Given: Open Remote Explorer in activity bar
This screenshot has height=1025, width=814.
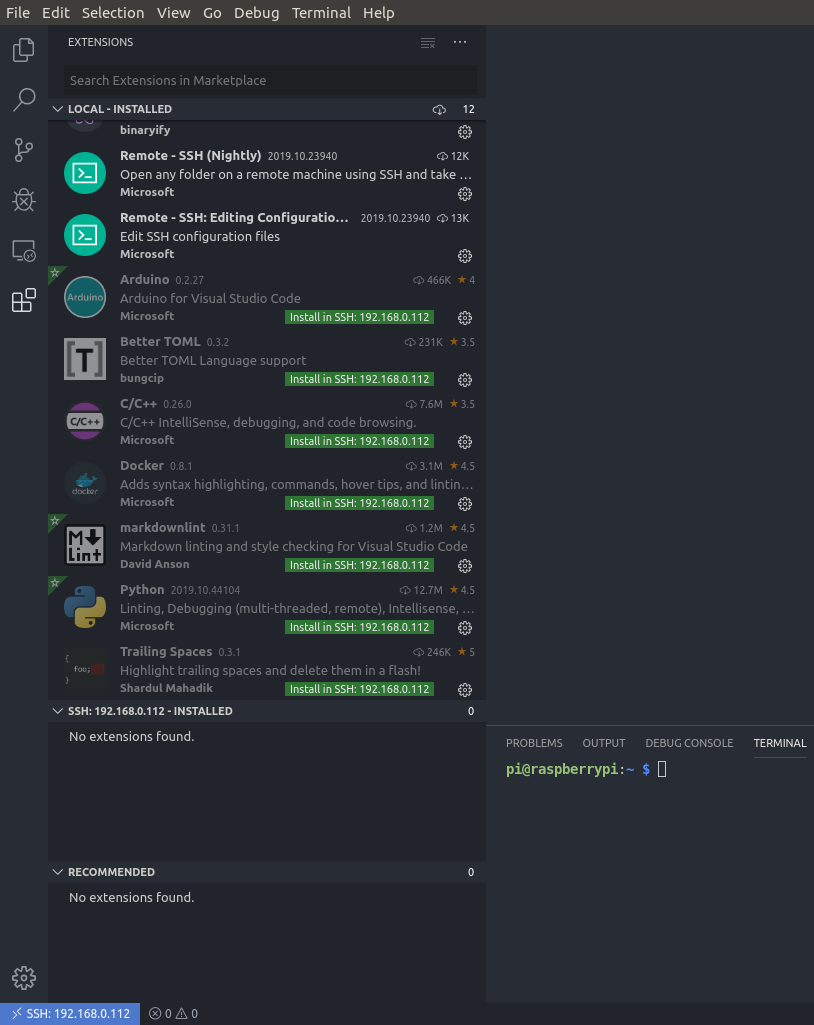Looking at the screenshot, I should tap(24, 250).
